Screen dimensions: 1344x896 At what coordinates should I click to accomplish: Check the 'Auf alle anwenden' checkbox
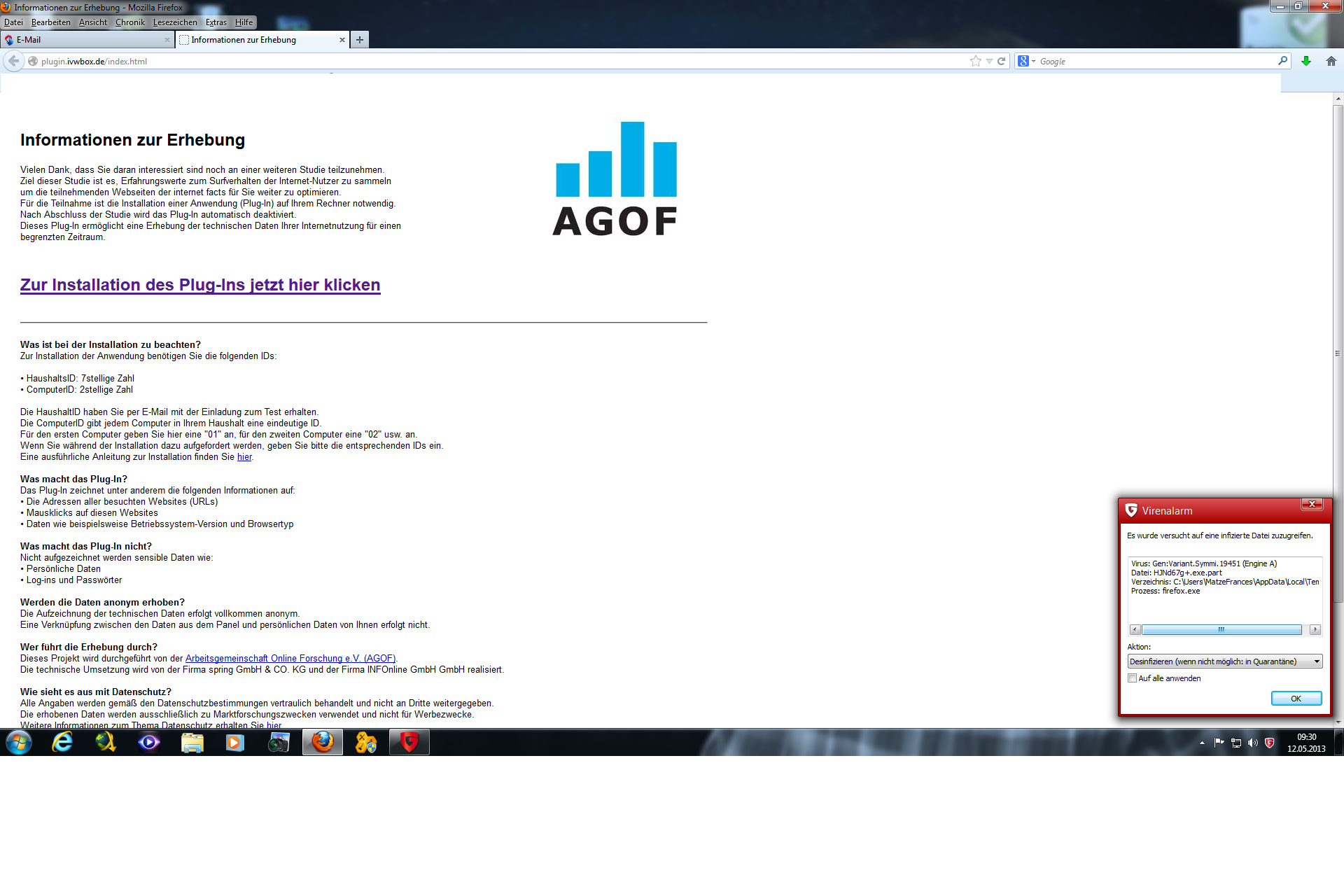click(x=1132, y=678)
